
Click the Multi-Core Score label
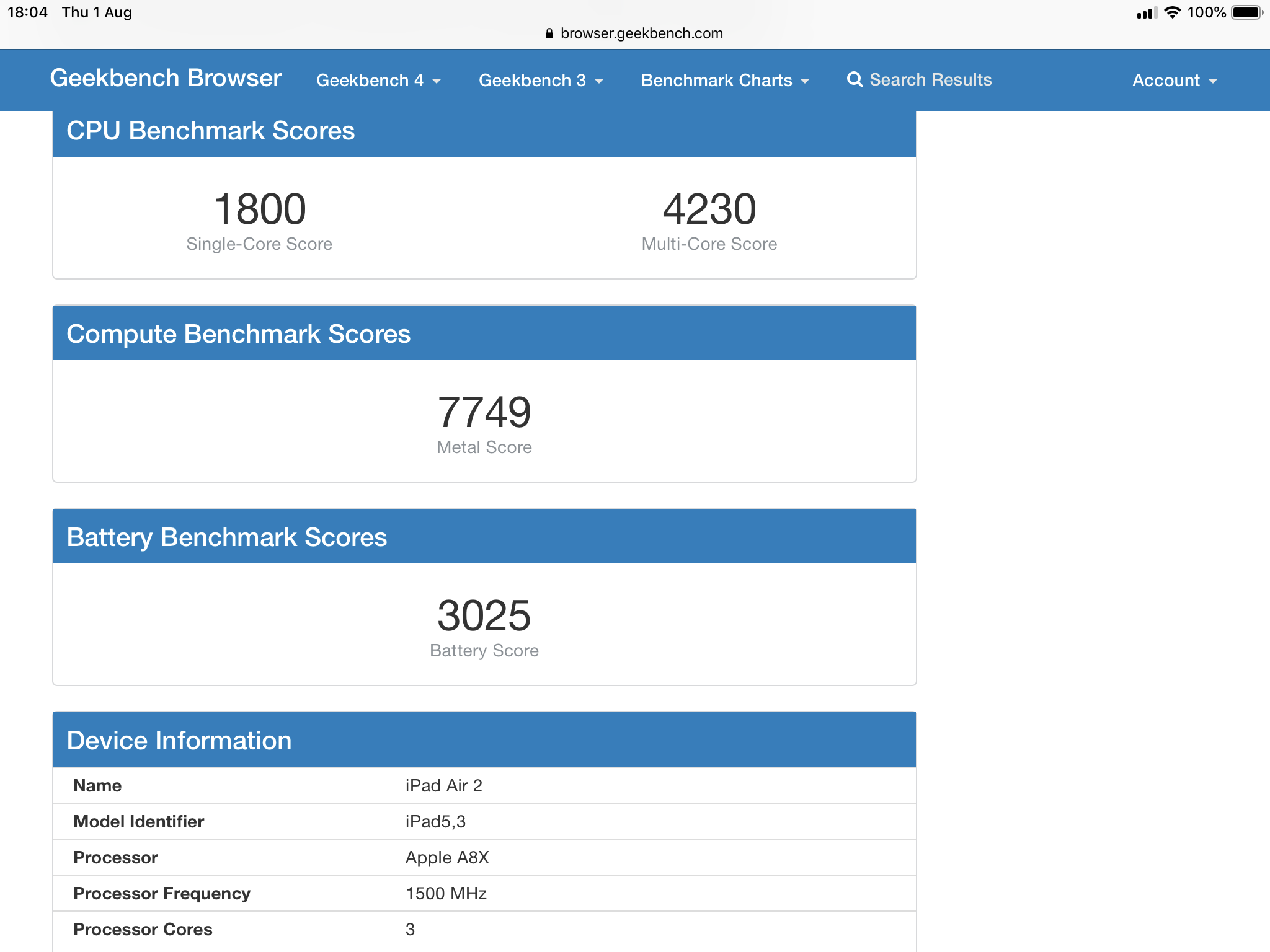pyautogui.click(x=709, y=244)
